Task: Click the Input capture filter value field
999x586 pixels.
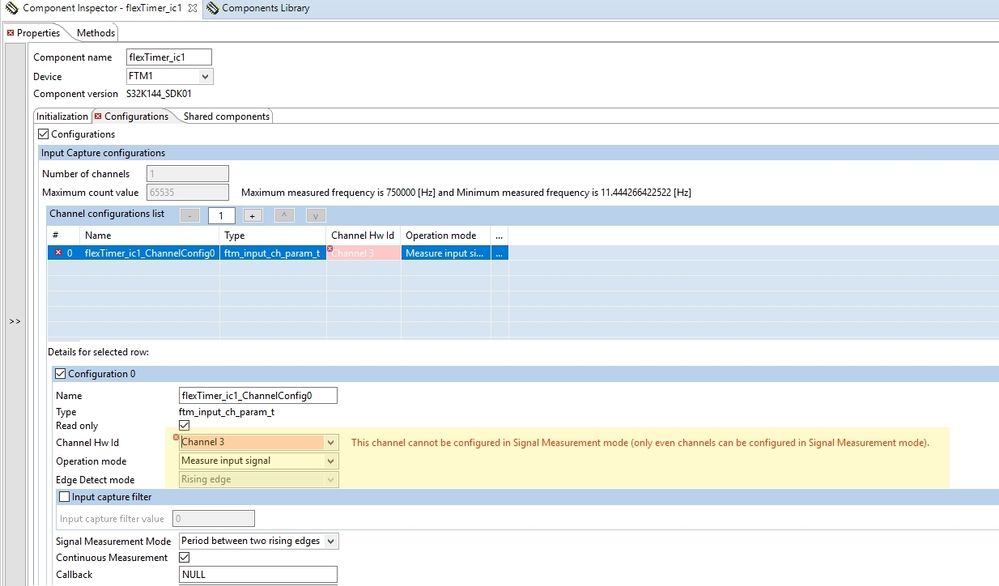Action: point(213,518)
